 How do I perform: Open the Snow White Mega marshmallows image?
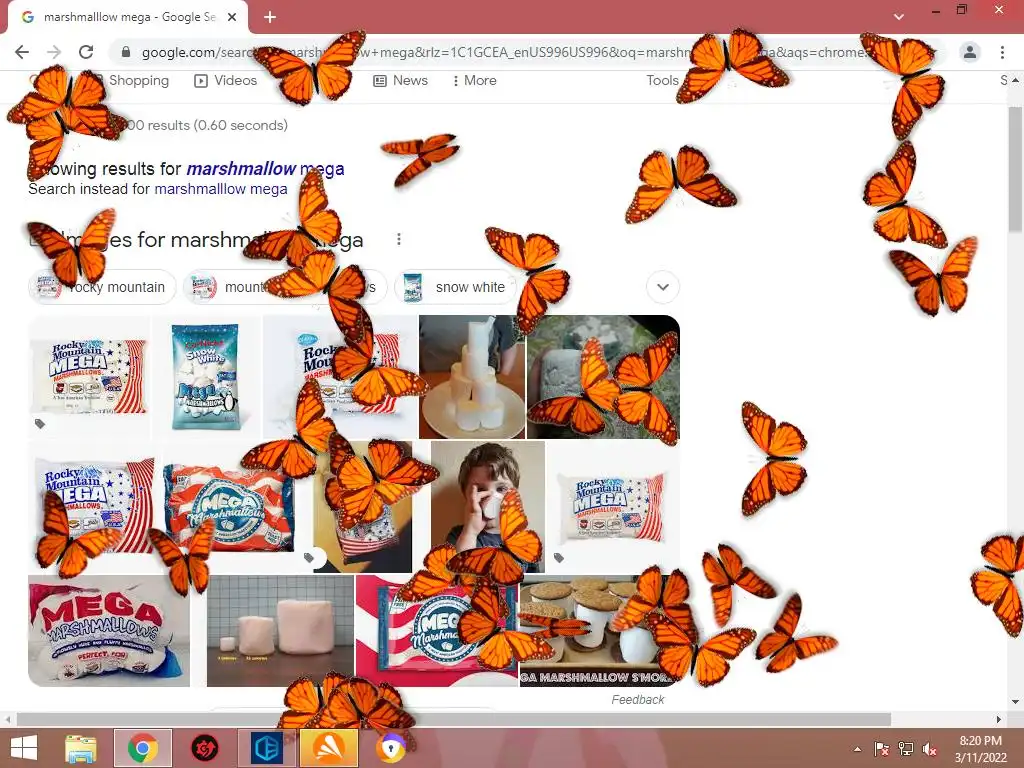click(x=206, y=376)
